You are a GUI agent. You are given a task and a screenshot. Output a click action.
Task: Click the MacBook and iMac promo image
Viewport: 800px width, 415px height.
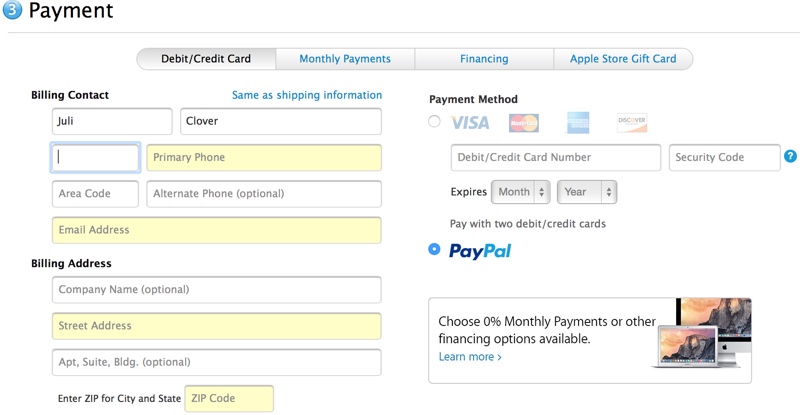click(702, 333)
